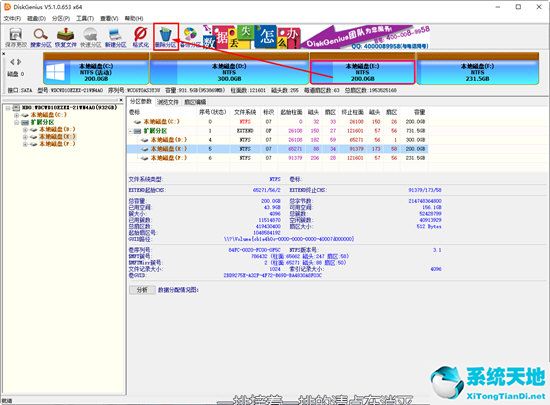Open the 分区(P) menu

click(61, 18)
